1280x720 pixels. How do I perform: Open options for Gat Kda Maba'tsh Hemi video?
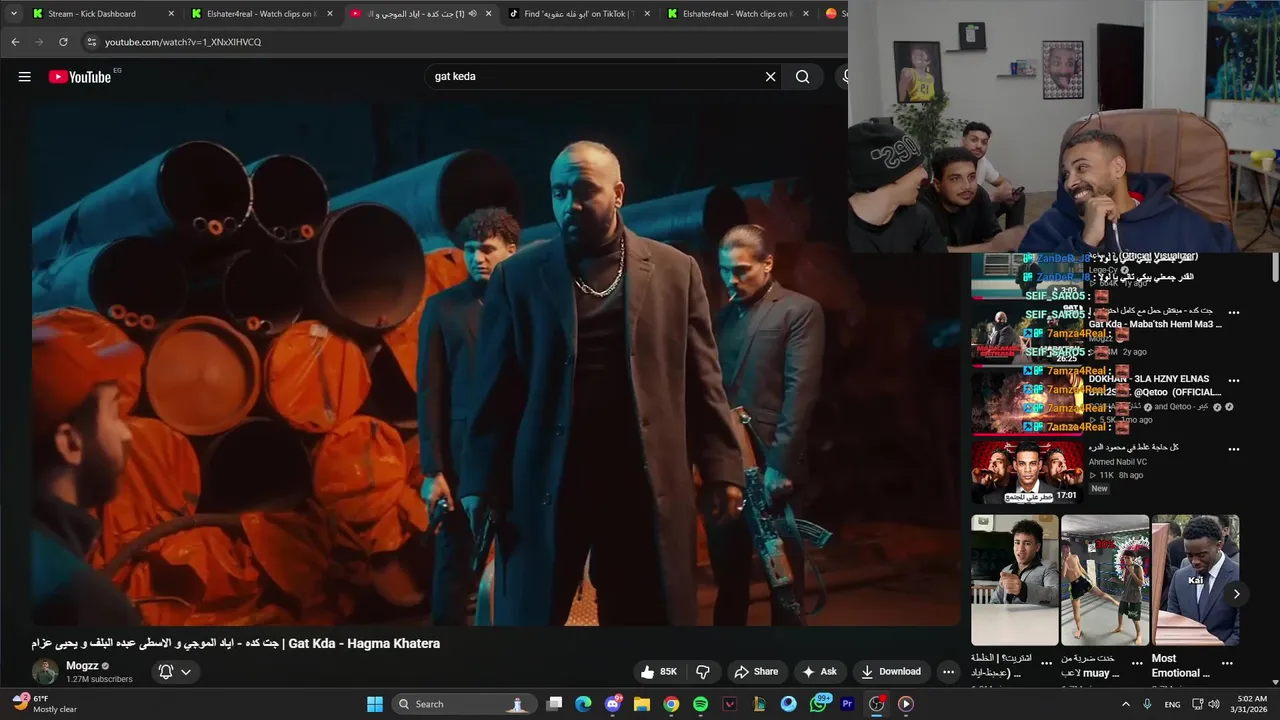pyautogui.click(x=1234, y=312)
